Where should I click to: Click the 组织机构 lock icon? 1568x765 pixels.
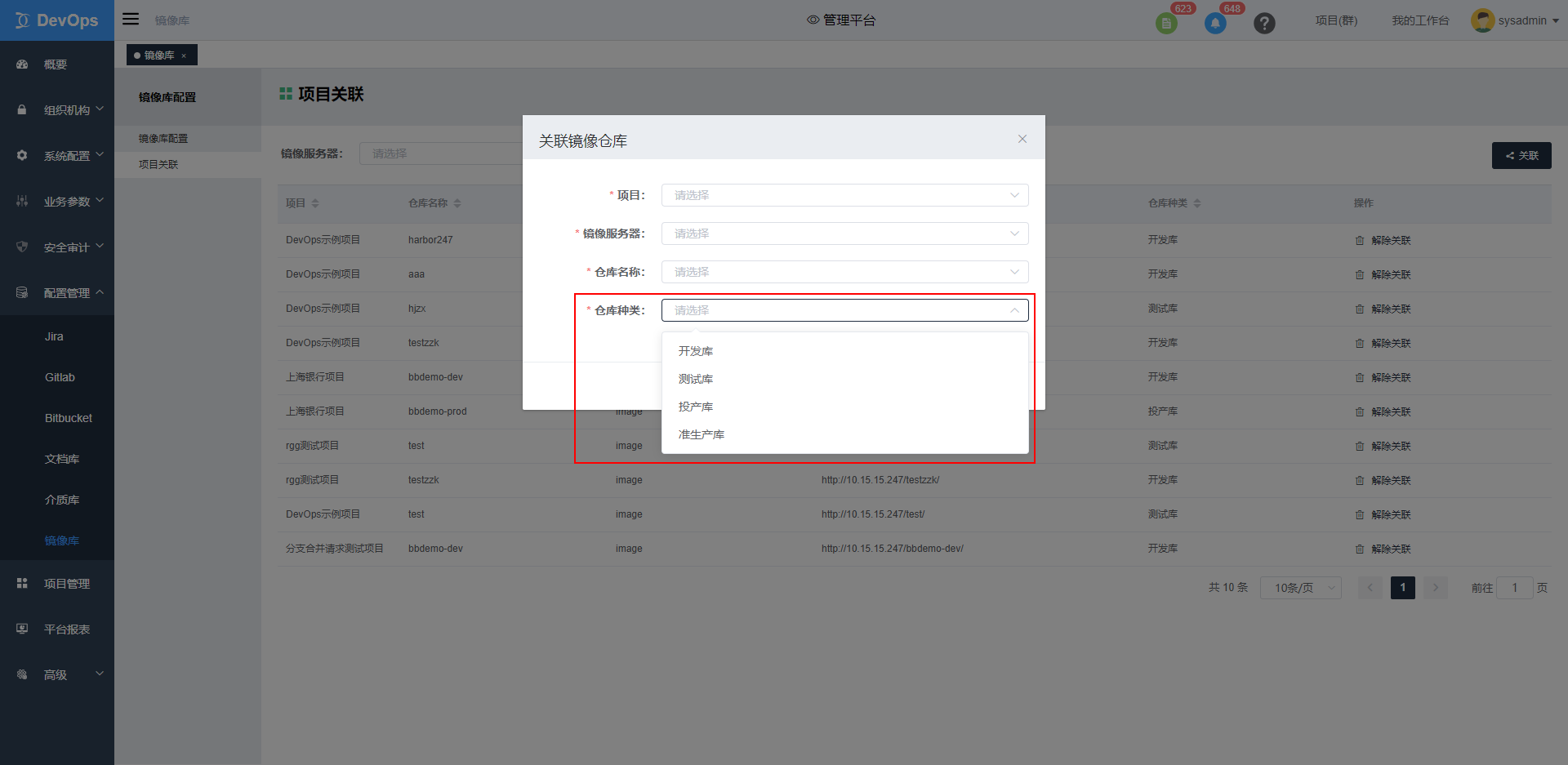(x=22, y=110)
